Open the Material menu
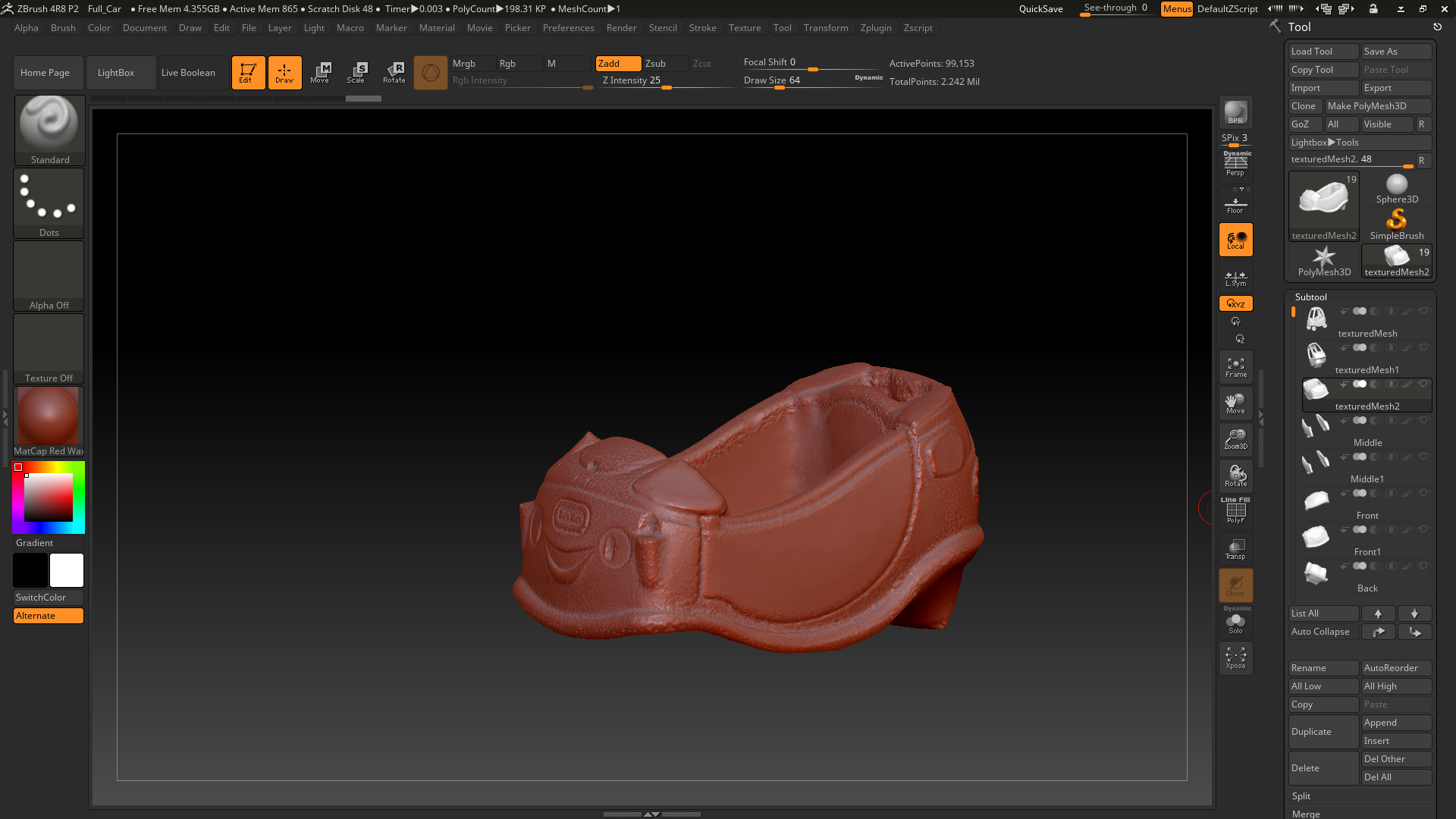The width and height of the screenshot is (1456, 819). [x=437, y=28]
